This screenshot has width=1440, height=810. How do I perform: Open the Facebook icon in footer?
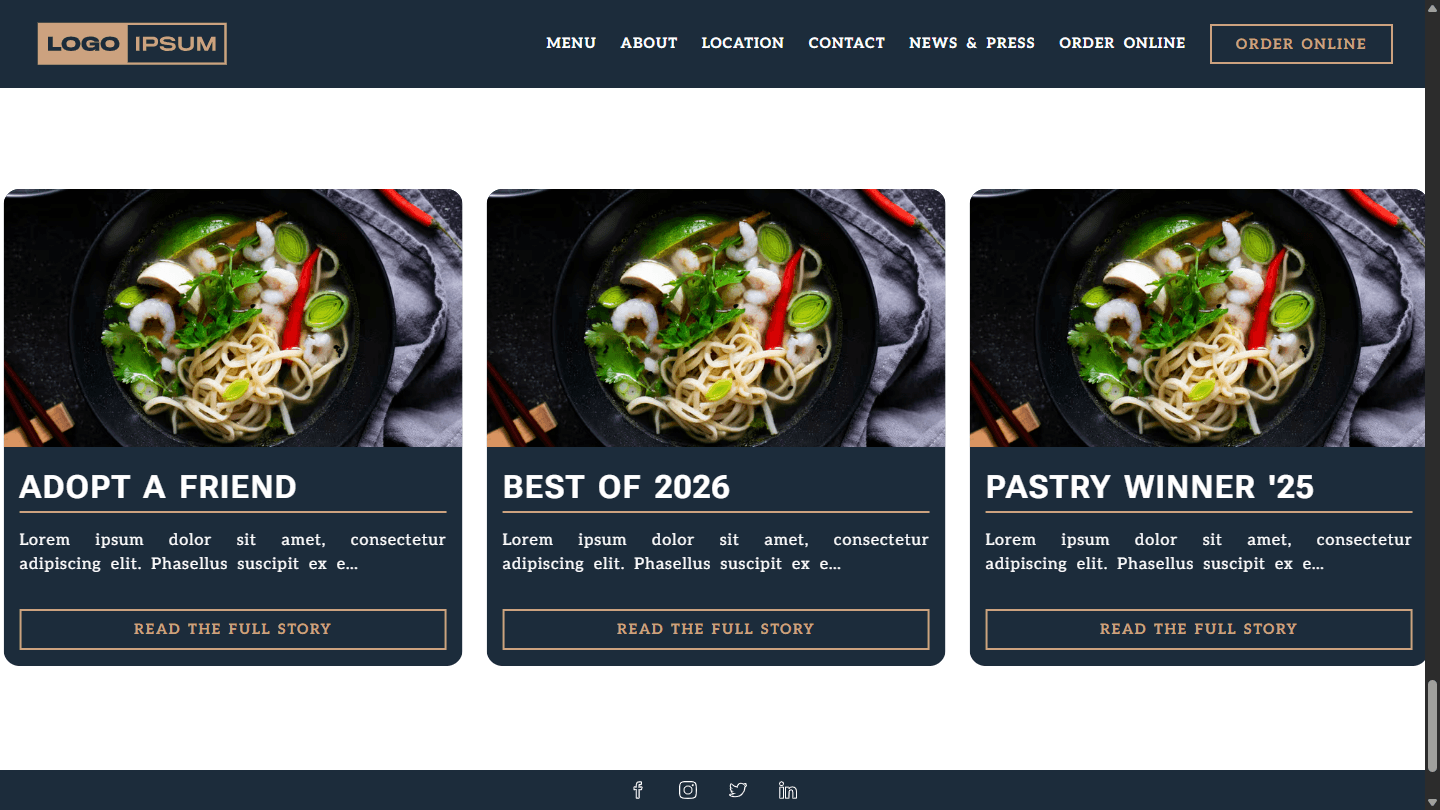point(638,790)
